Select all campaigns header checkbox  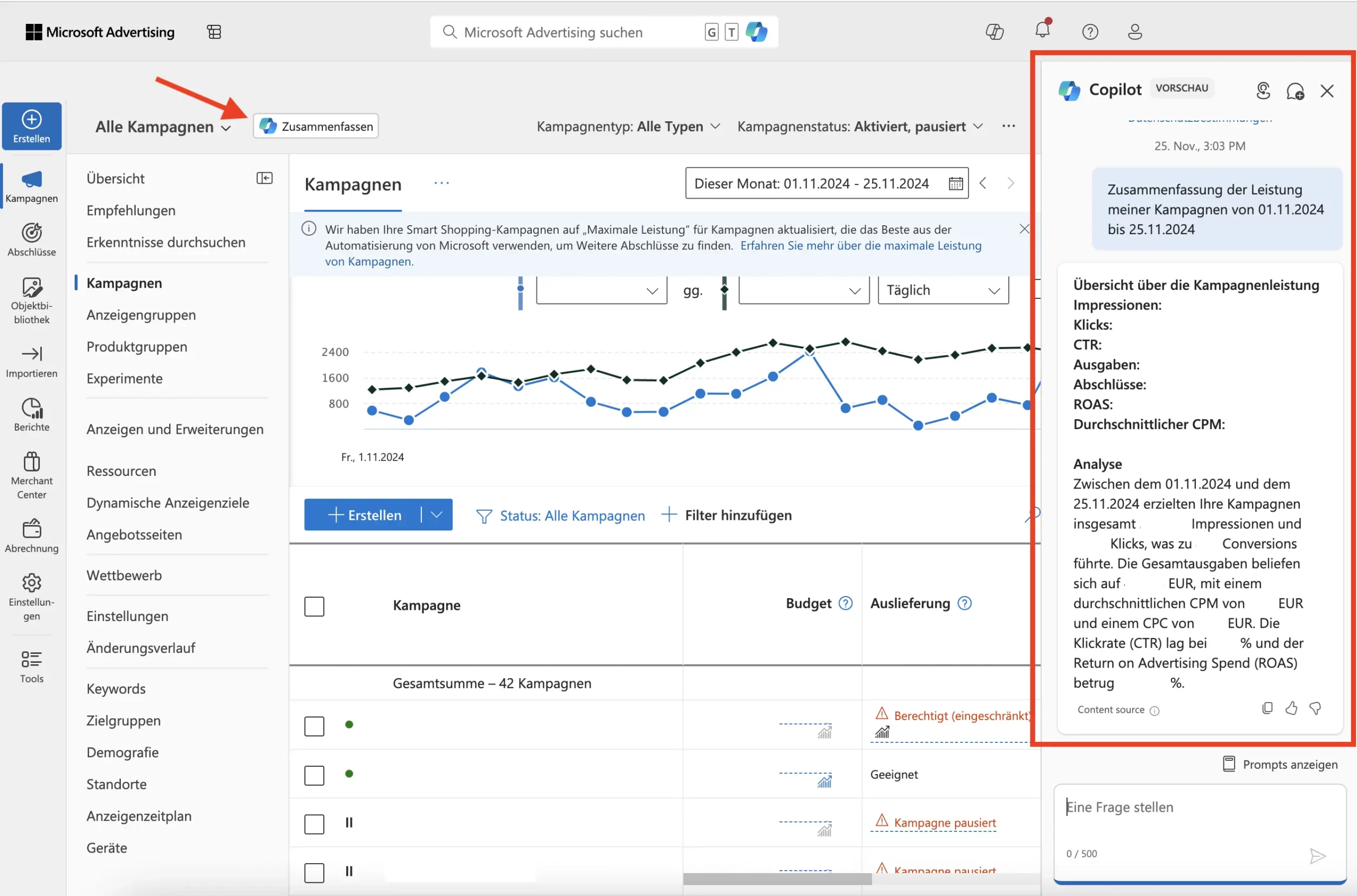point(314,606)
